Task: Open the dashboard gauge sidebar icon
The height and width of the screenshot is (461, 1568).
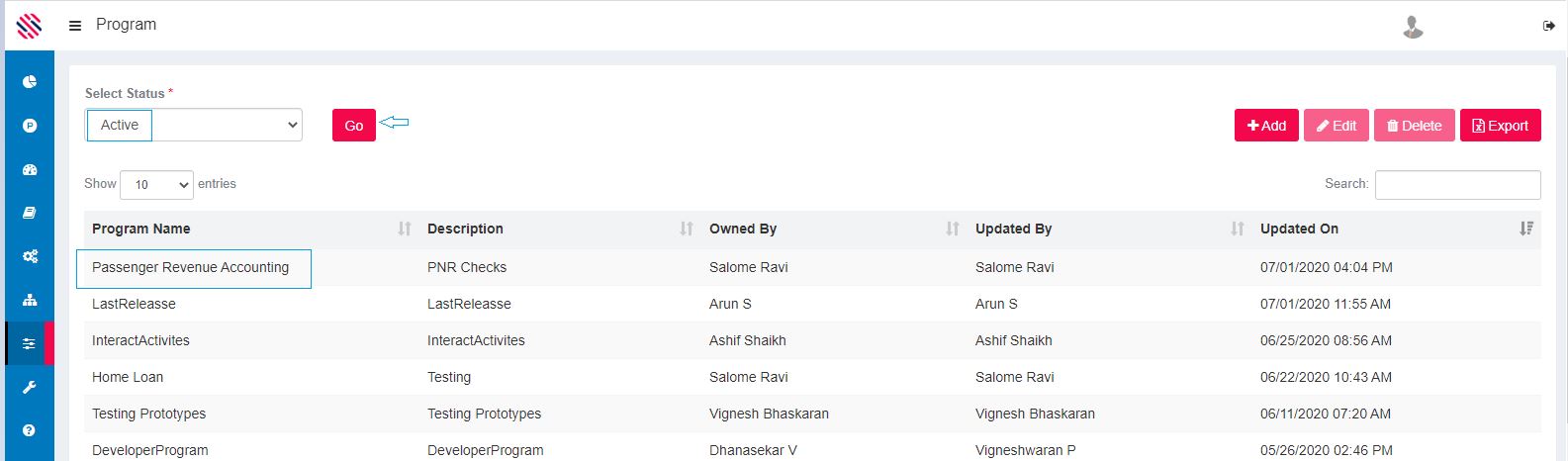Action: (30, 169)
